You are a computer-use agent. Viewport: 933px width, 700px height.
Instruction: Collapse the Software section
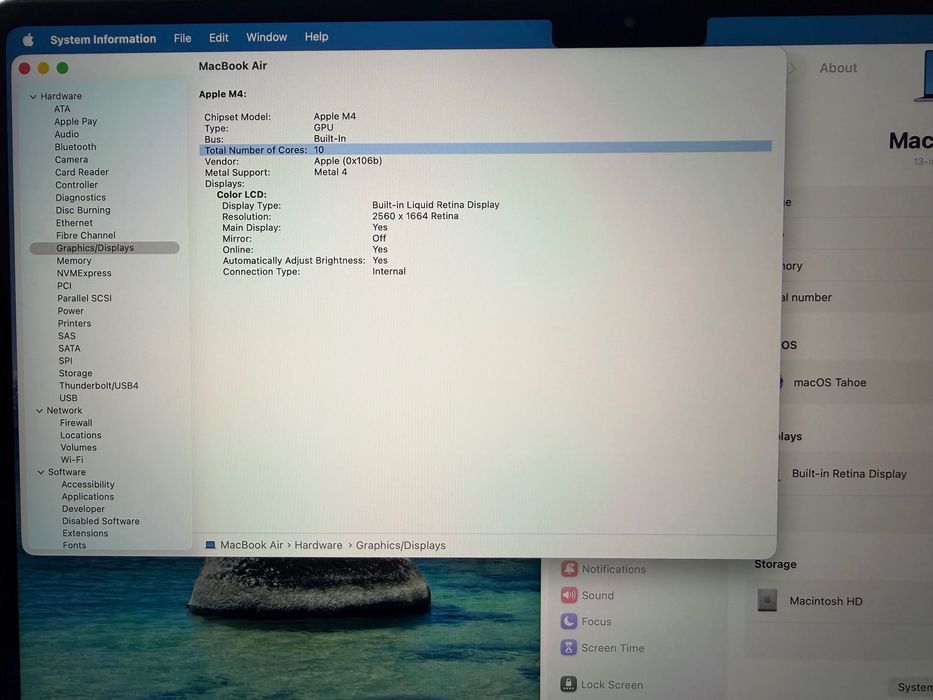(x=40, y=472)
